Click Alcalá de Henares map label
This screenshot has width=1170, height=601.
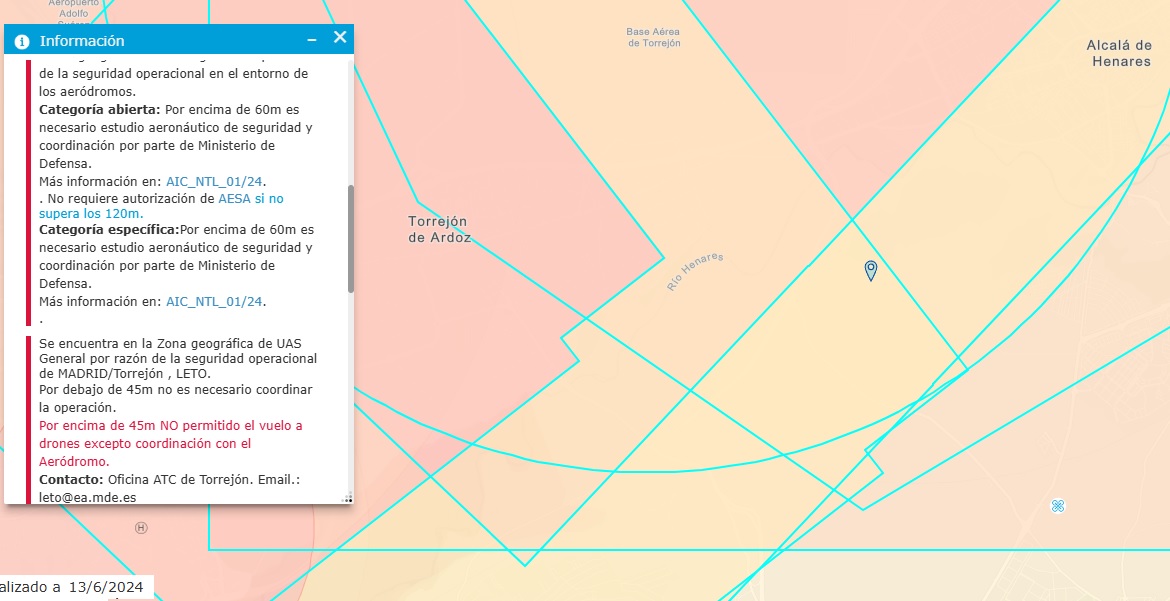(1119, 53)
